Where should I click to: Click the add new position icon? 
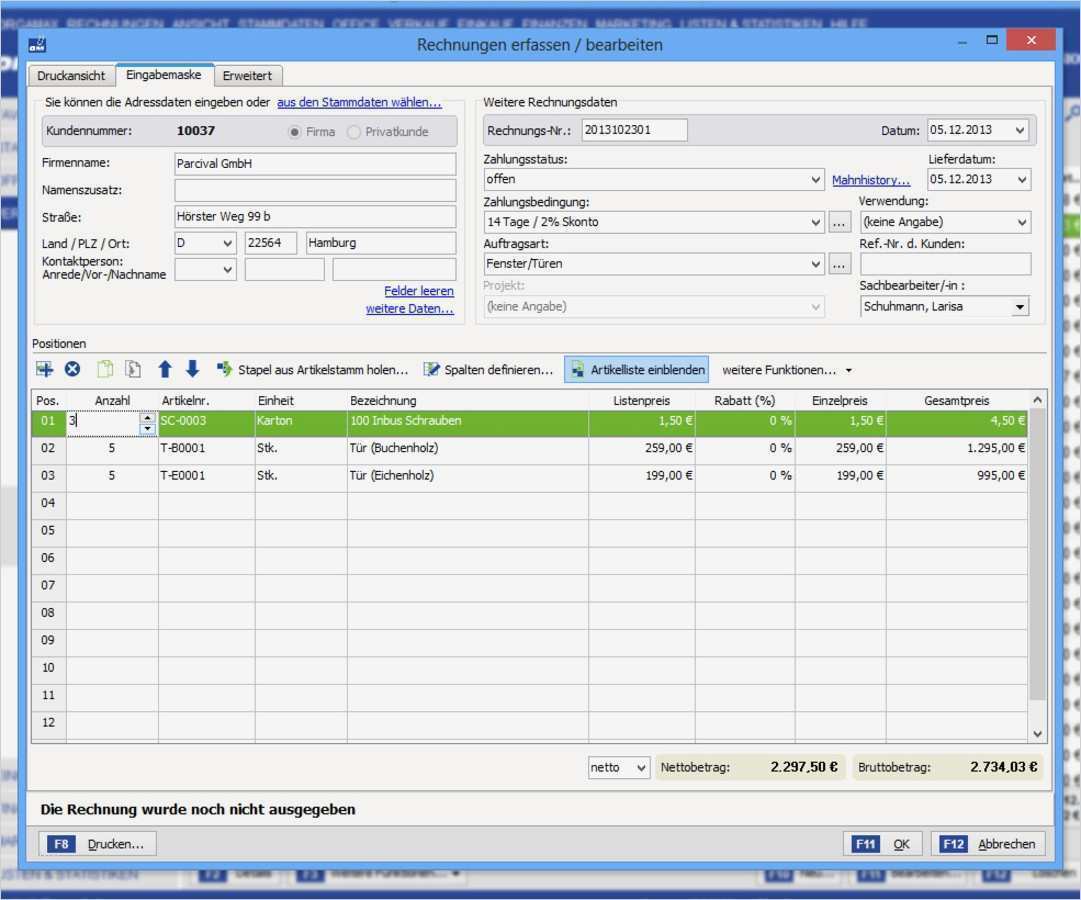click(x=44, y=370)
